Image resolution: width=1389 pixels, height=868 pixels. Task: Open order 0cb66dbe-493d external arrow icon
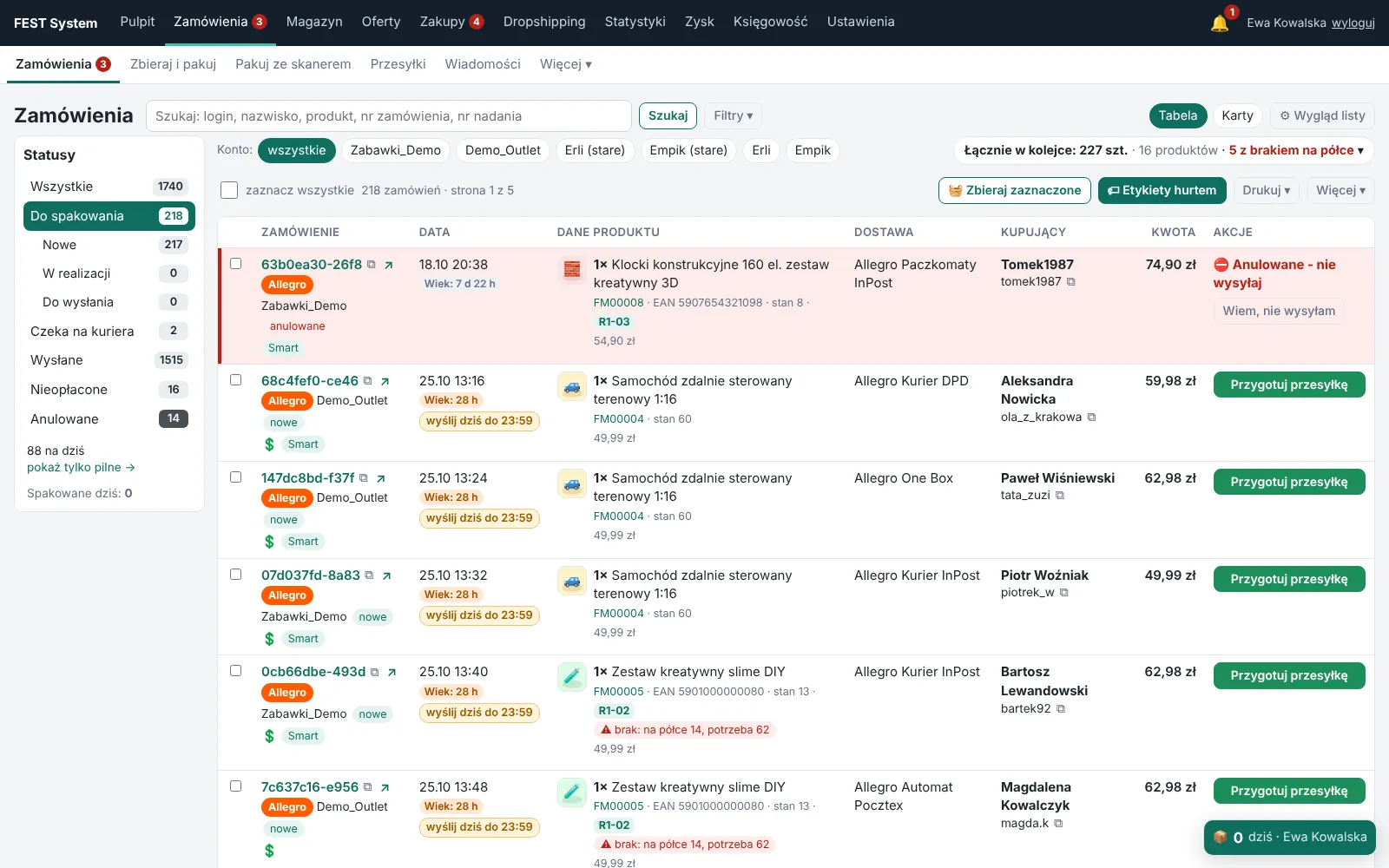pyautogui.click(x=392, y=672)
